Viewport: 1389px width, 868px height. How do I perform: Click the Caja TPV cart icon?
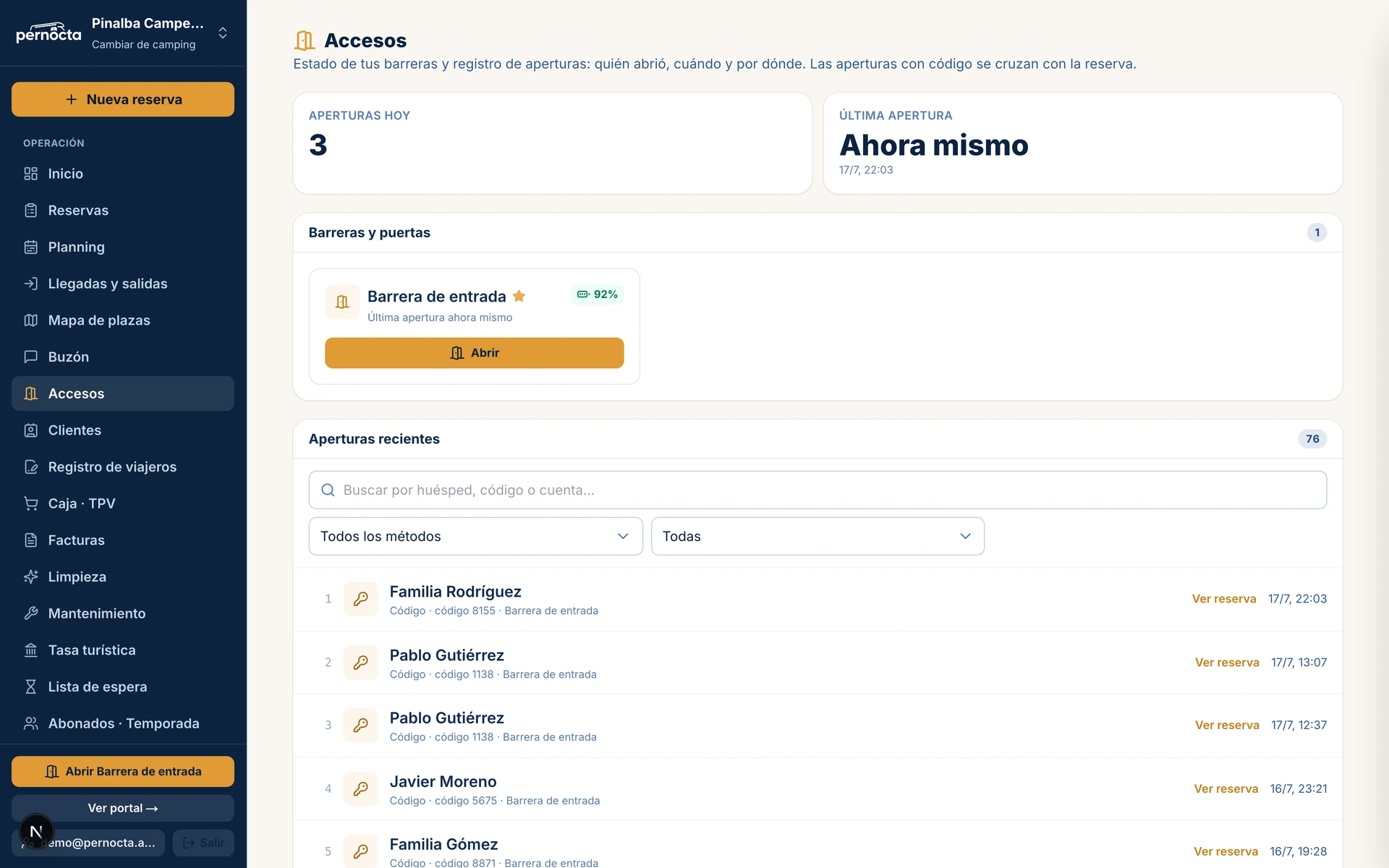[x=30, y=503]
